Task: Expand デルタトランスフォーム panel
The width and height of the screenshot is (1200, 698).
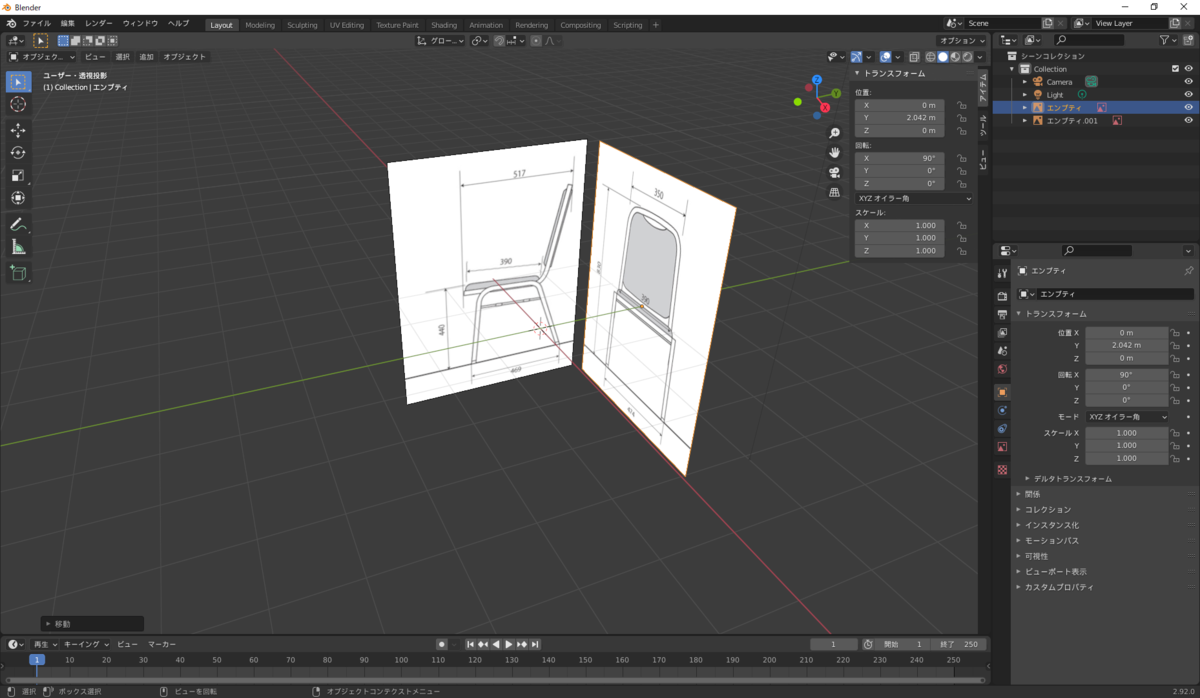Action: click(1074, 479)
